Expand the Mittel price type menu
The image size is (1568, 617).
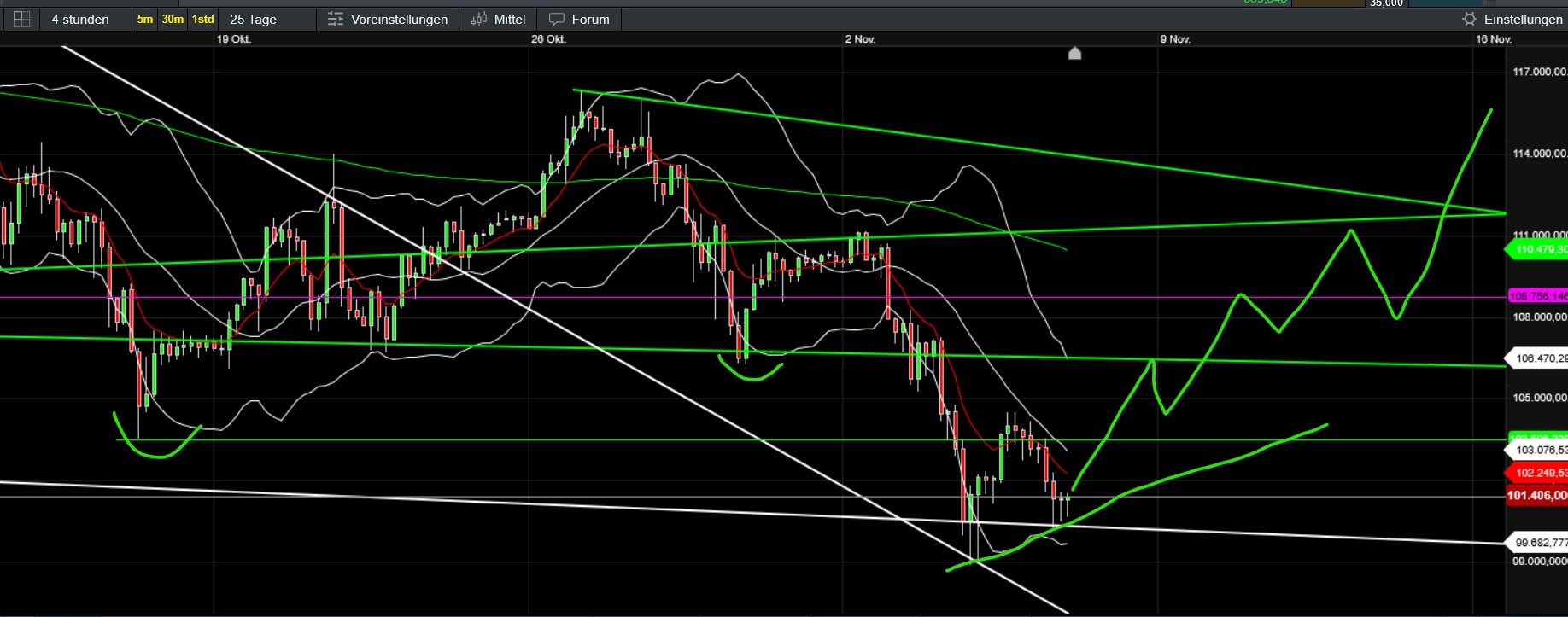point(510,19)
